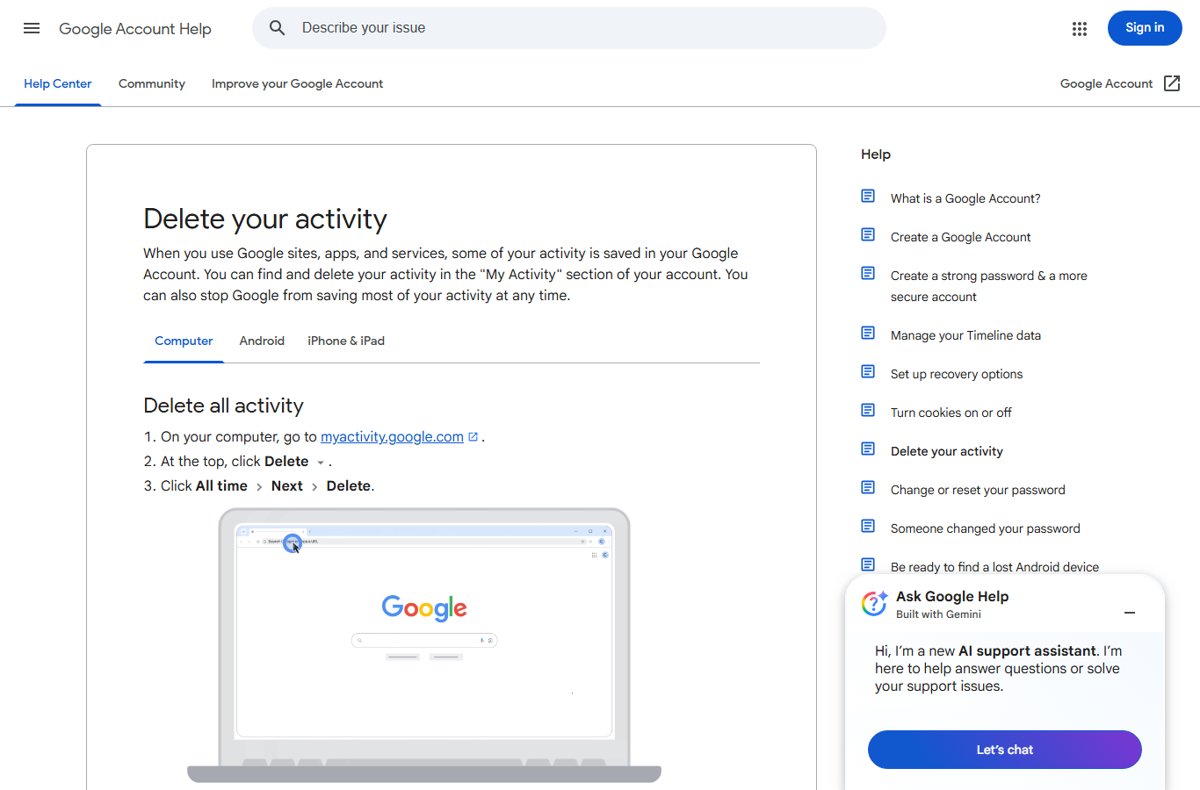This screenshot has height=790, width=1200.
Task: Switch to the Android tab
Action: [x=262, y=341]
